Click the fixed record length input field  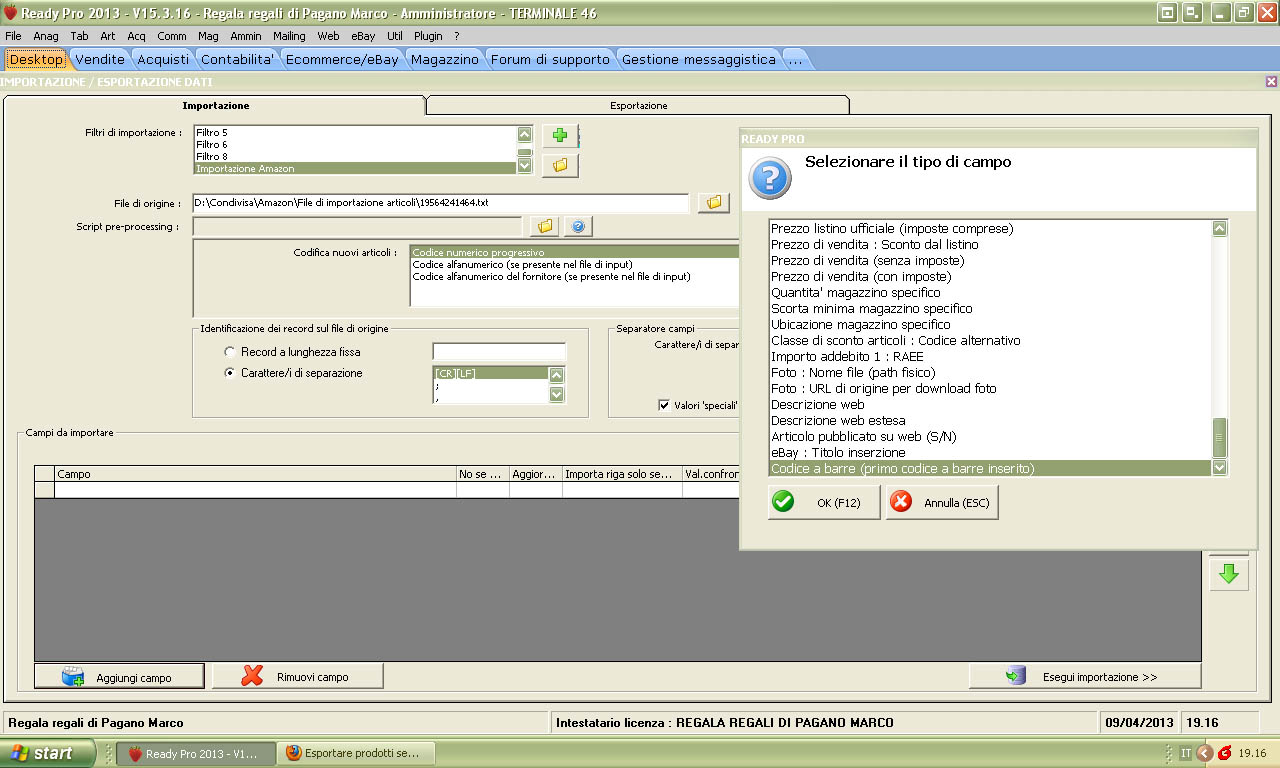(x=499, y=352)
